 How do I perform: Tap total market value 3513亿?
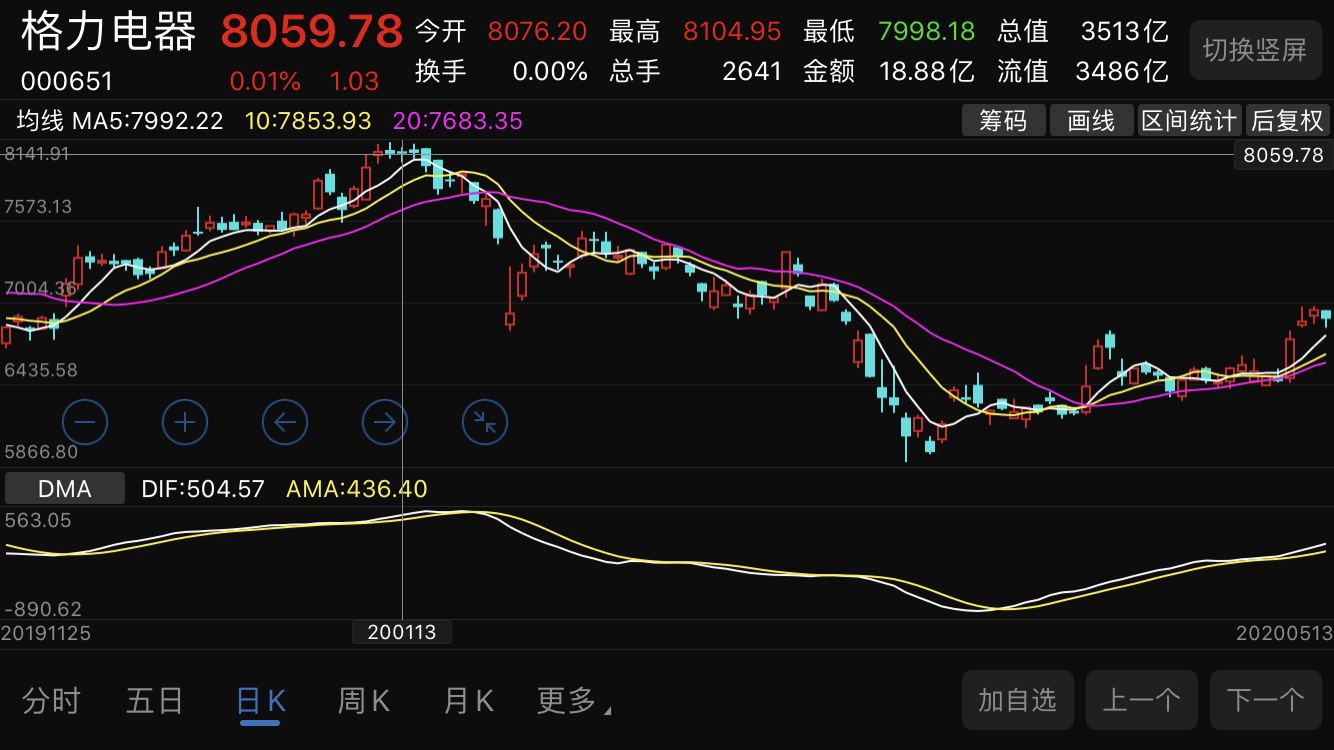pos(1124,31)
